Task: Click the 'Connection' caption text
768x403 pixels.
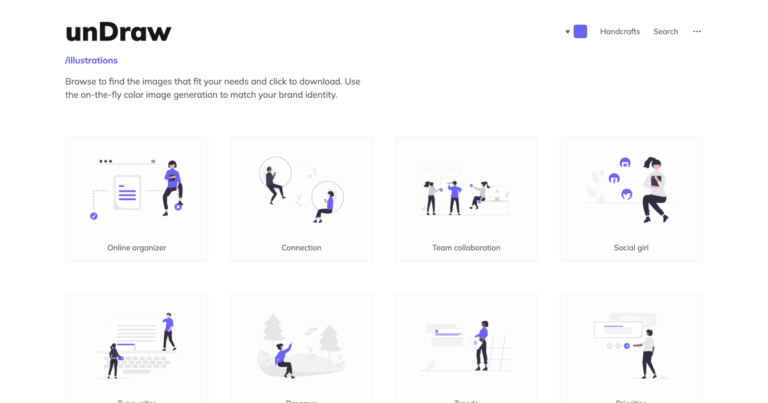Action: pyautogui.click(x=301, y=247)
